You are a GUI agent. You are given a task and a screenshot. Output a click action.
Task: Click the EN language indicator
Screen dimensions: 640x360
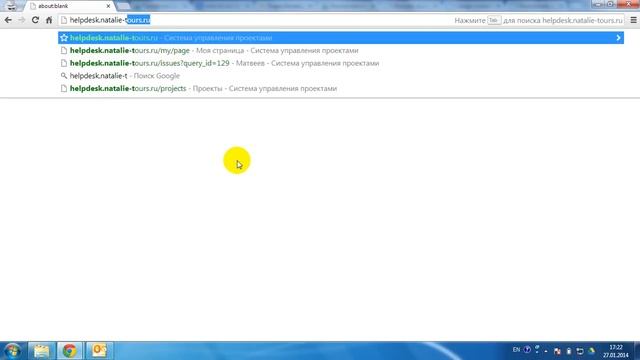coord(516,350)
